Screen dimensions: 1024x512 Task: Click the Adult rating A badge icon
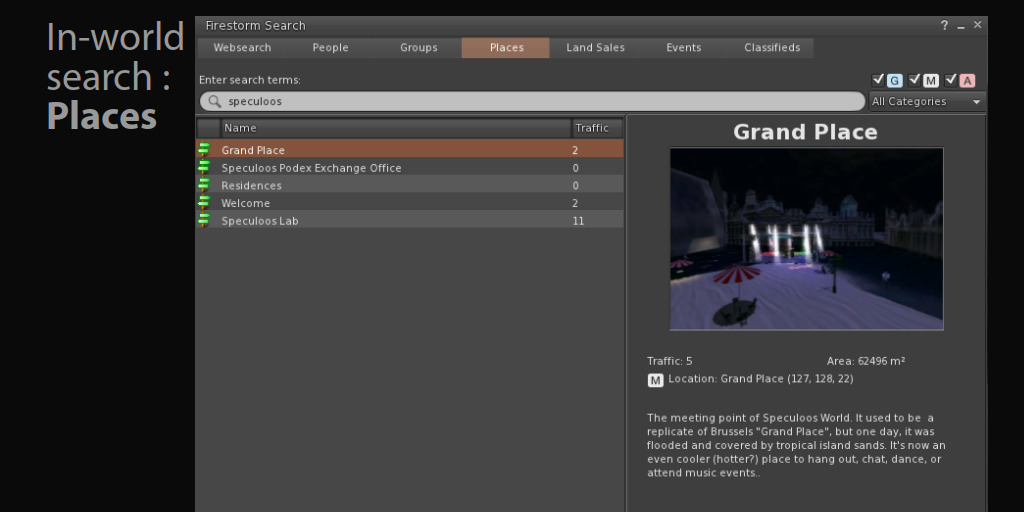pyautogui.click(x=968, y=81)
